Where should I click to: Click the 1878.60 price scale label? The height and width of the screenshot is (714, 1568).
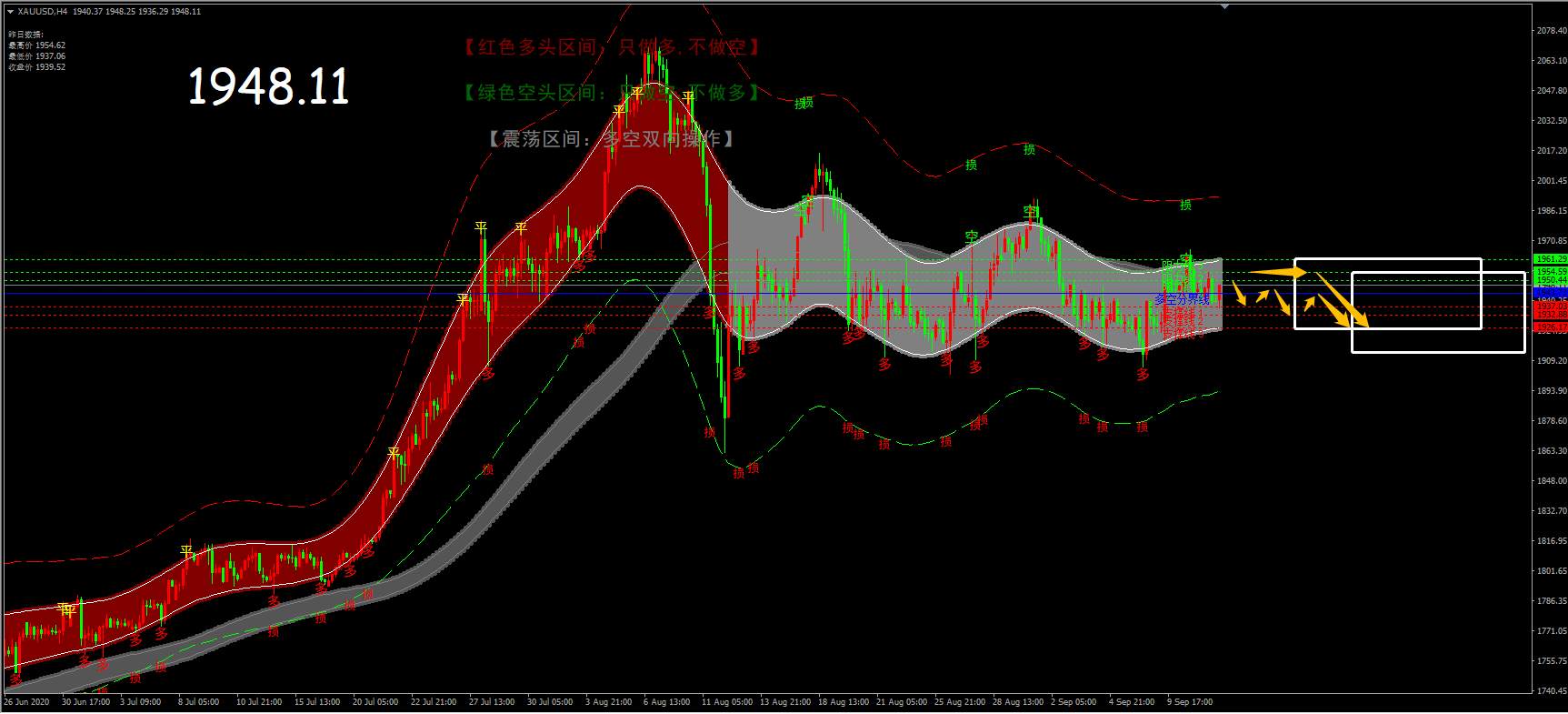tap(1552, 421)
